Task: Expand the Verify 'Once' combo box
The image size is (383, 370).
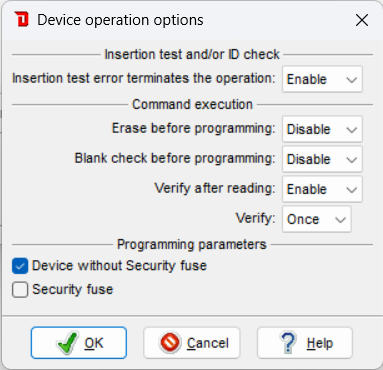Action: 317,219
